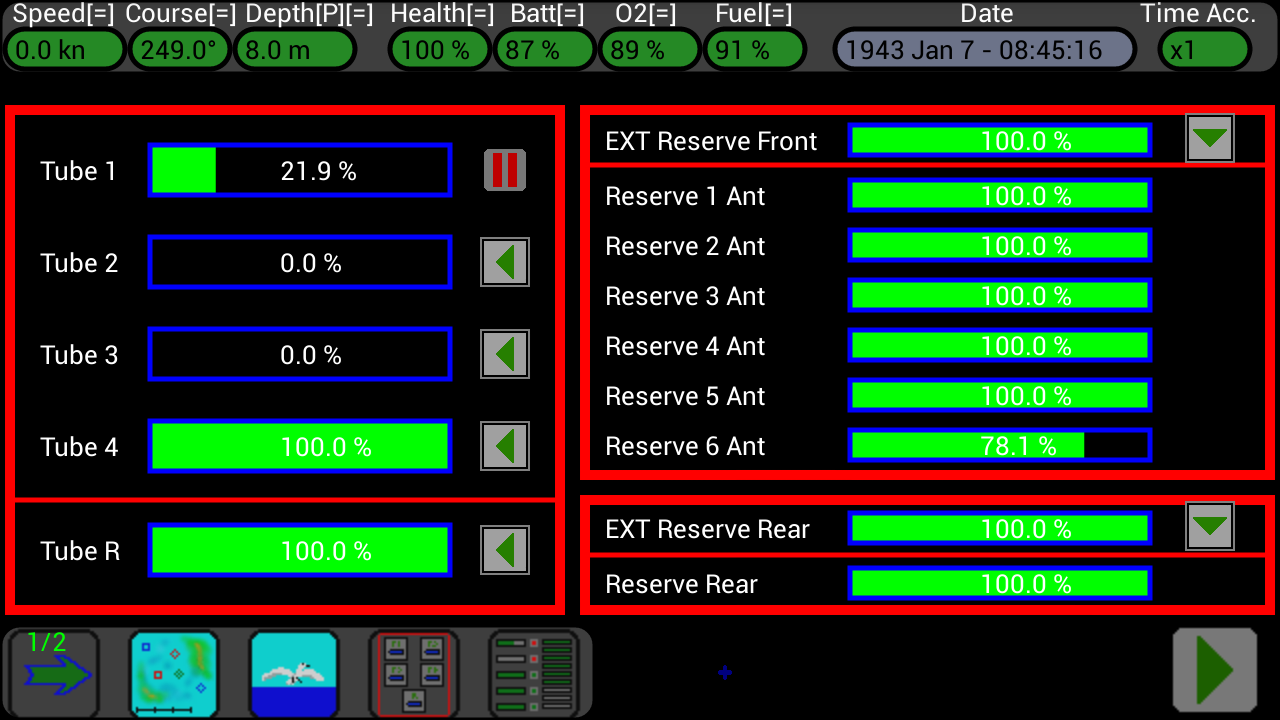The image size is (1280, 720).
Task: Click the 'Tube R' label
Action: tap(80, 551)
